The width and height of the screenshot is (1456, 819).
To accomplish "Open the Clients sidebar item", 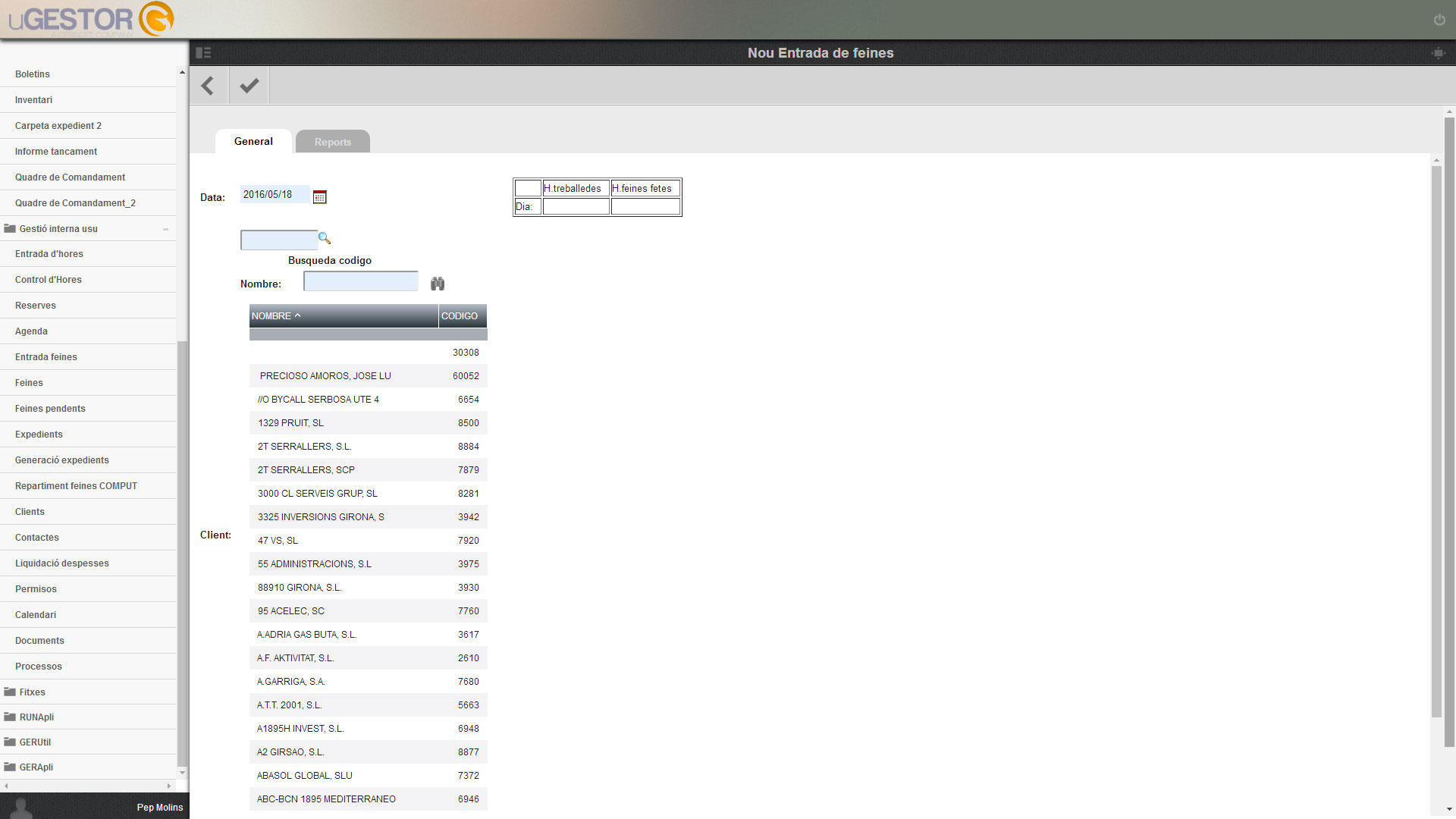I will coord(88,512).
